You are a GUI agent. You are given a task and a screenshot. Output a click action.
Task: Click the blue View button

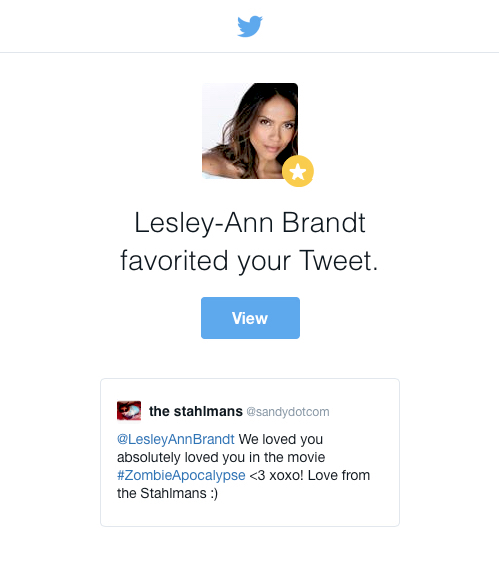250,318
